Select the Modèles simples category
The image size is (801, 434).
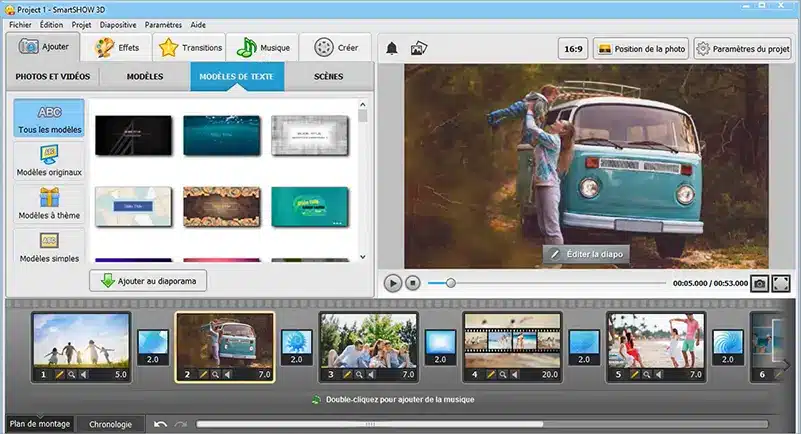tap(49, 248)
